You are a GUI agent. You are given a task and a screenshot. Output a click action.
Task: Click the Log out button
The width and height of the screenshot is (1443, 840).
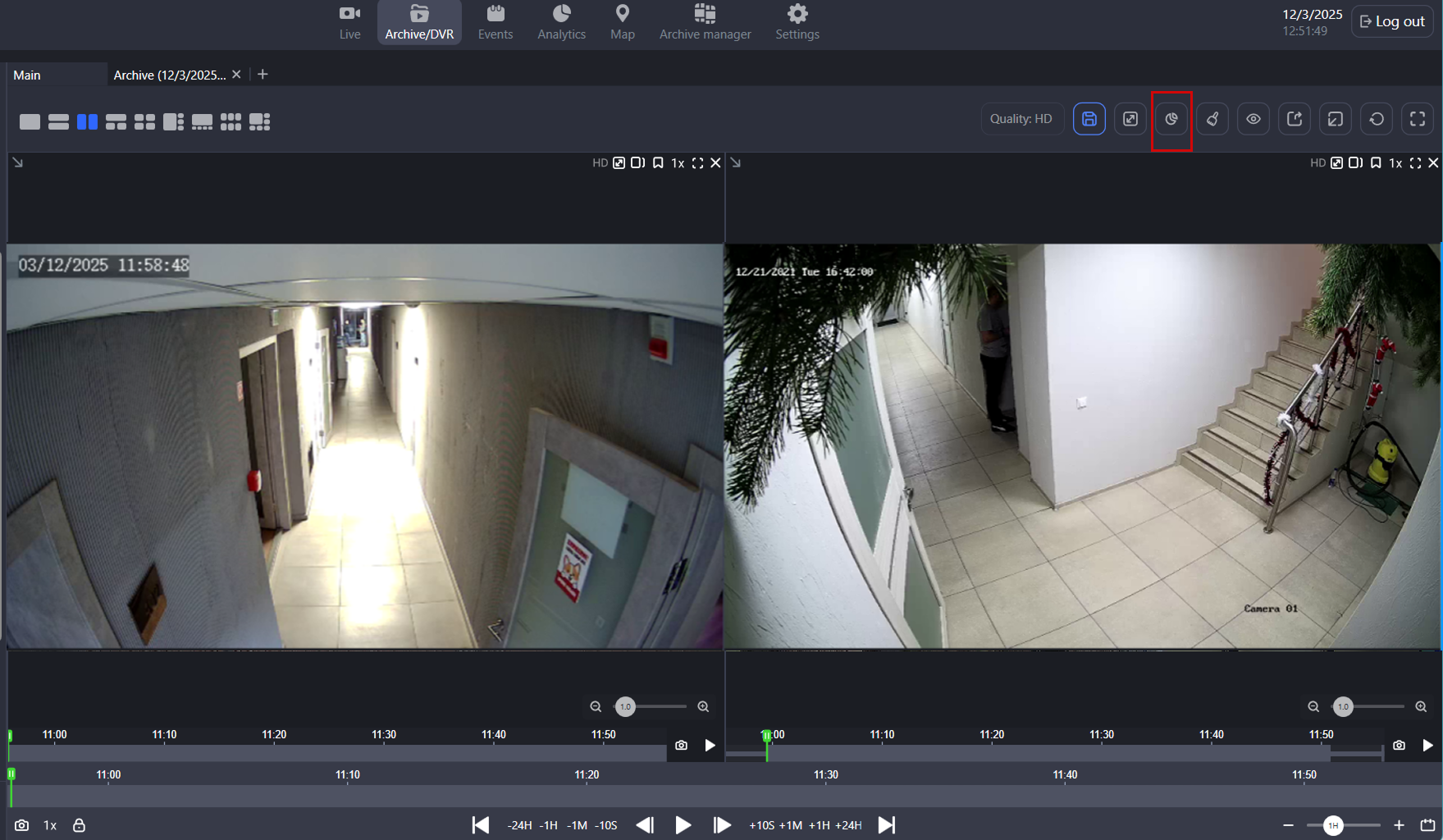(x=1391, y=22)
